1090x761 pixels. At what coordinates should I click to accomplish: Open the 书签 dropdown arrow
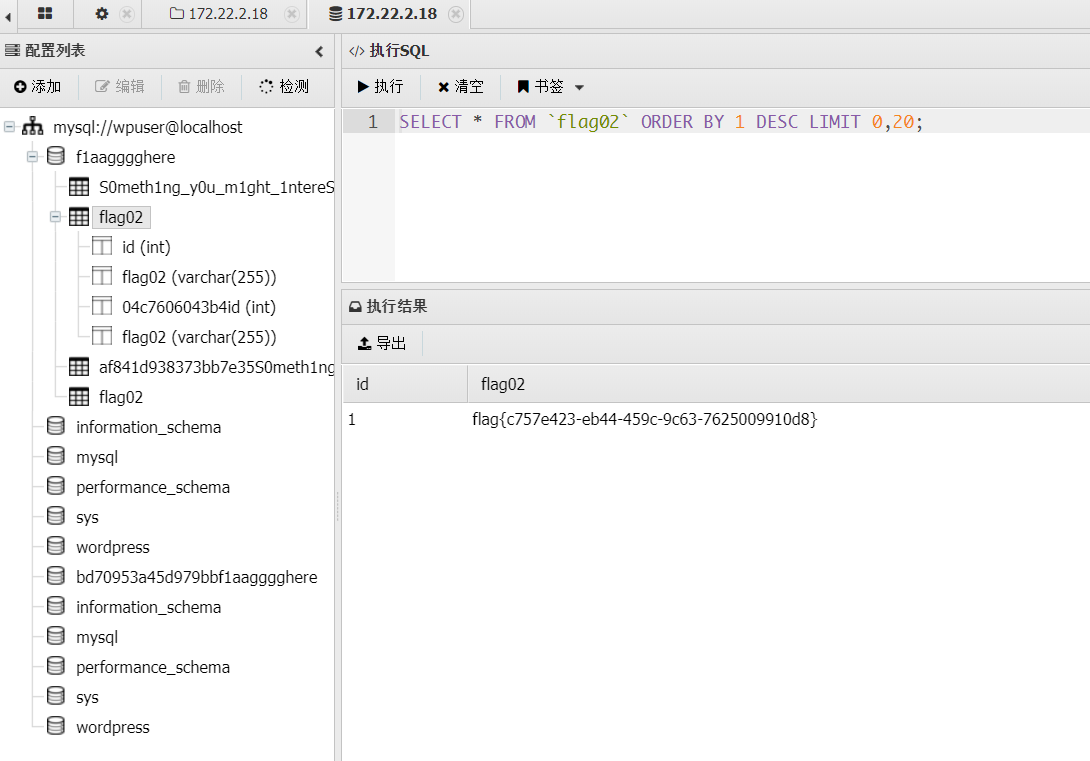(579, 88)
